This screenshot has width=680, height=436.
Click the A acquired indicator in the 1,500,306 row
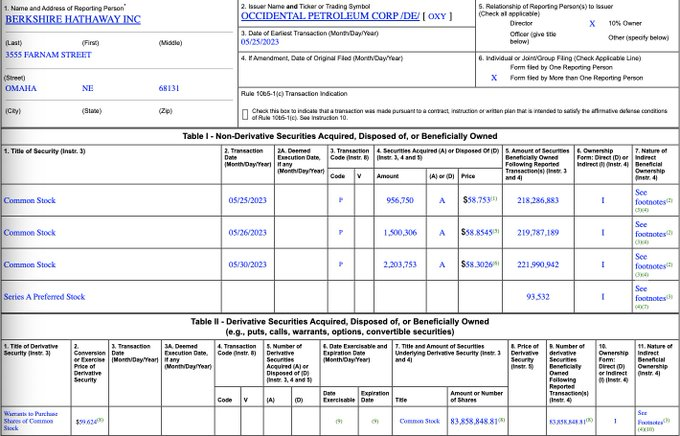pyautogui.click(x=442, y=233)
